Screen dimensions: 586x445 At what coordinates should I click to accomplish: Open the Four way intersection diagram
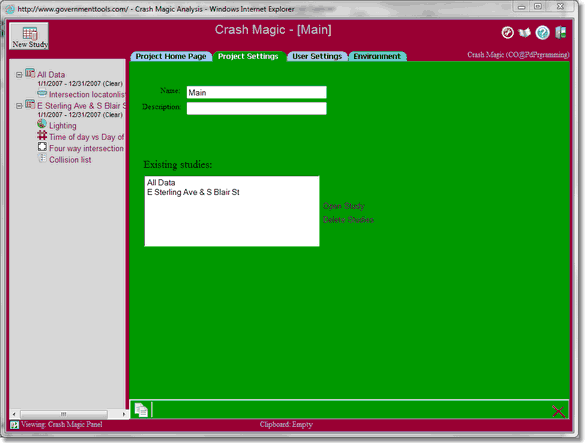coord(86,148)
